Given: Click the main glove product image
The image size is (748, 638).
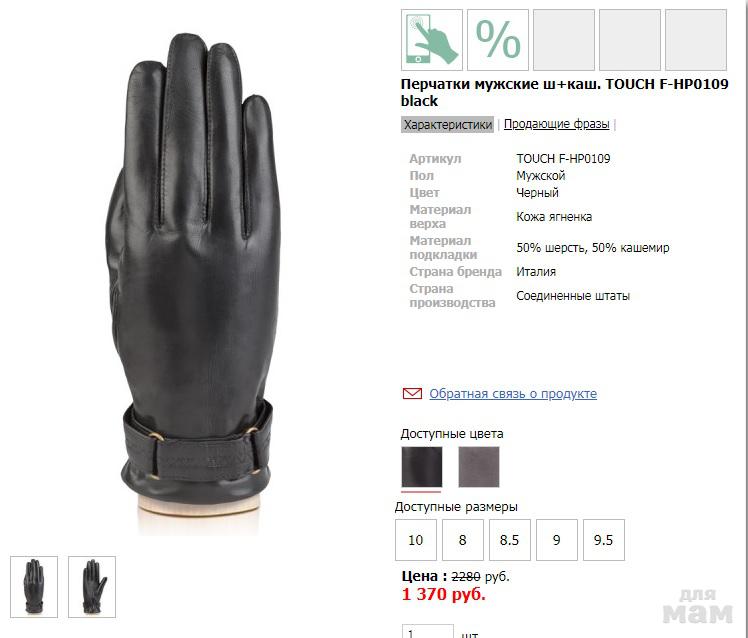Looking at the screenshot, I should (193, 282).
